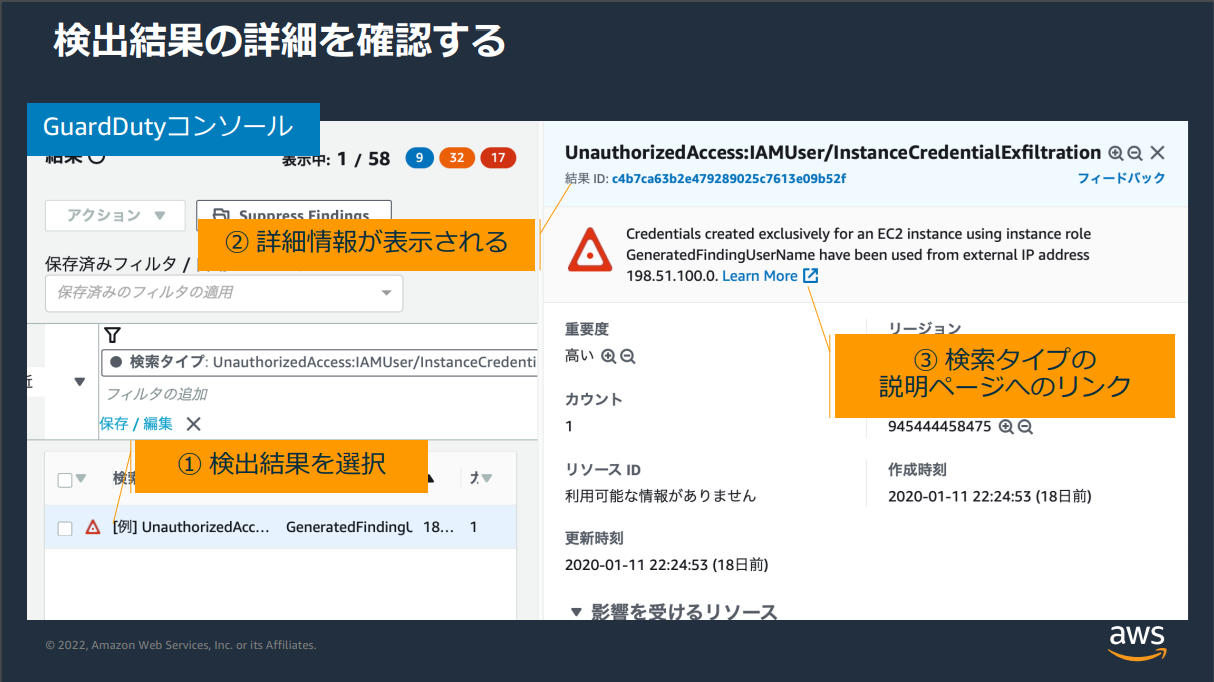Viewport: 1214px width, 682px height.
Task: Click zoom-in icon beside account 945444458475
Action: click(1006, 427)
